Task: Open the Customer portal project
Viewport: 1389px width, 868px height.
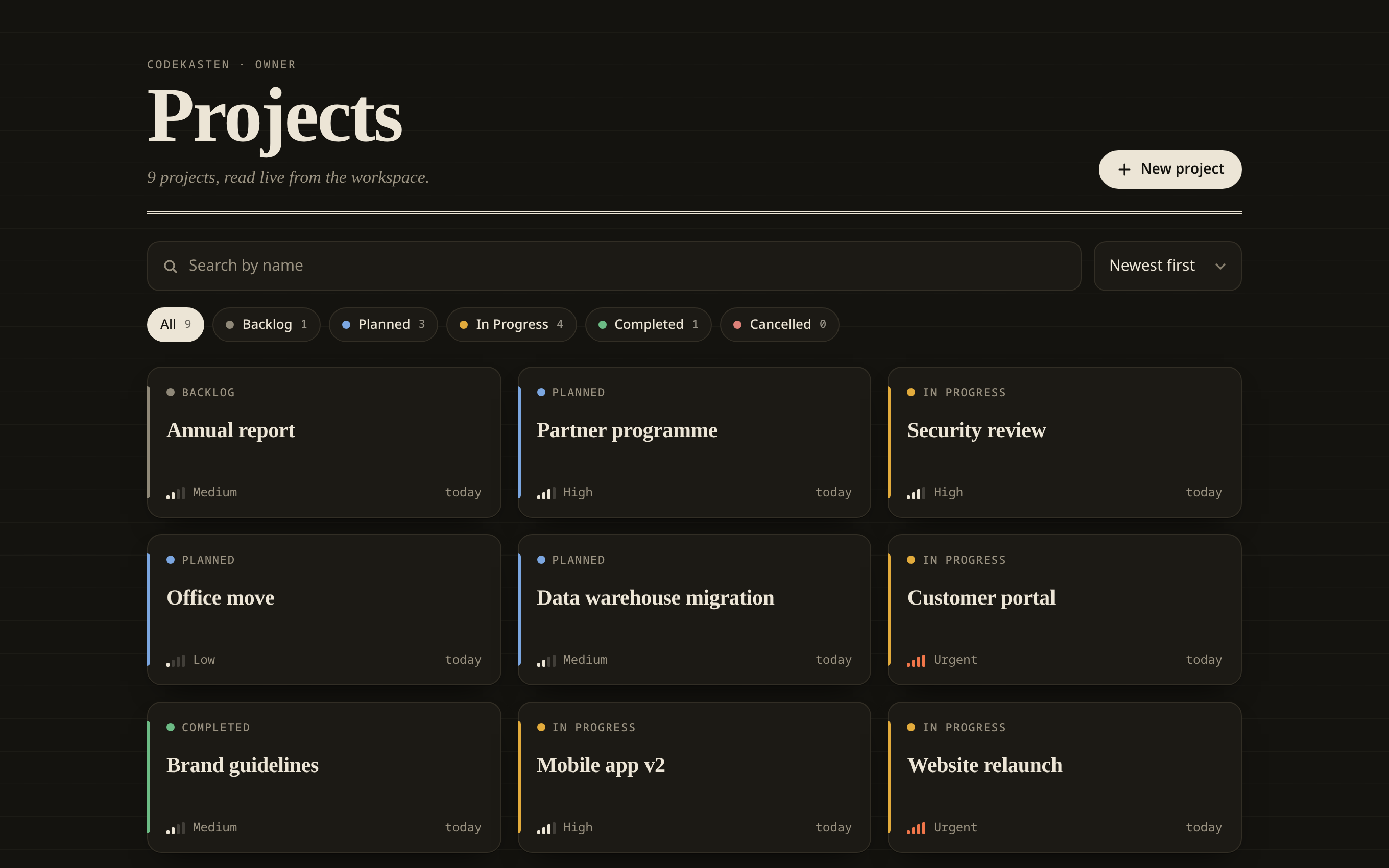Action: (1064, 610)
